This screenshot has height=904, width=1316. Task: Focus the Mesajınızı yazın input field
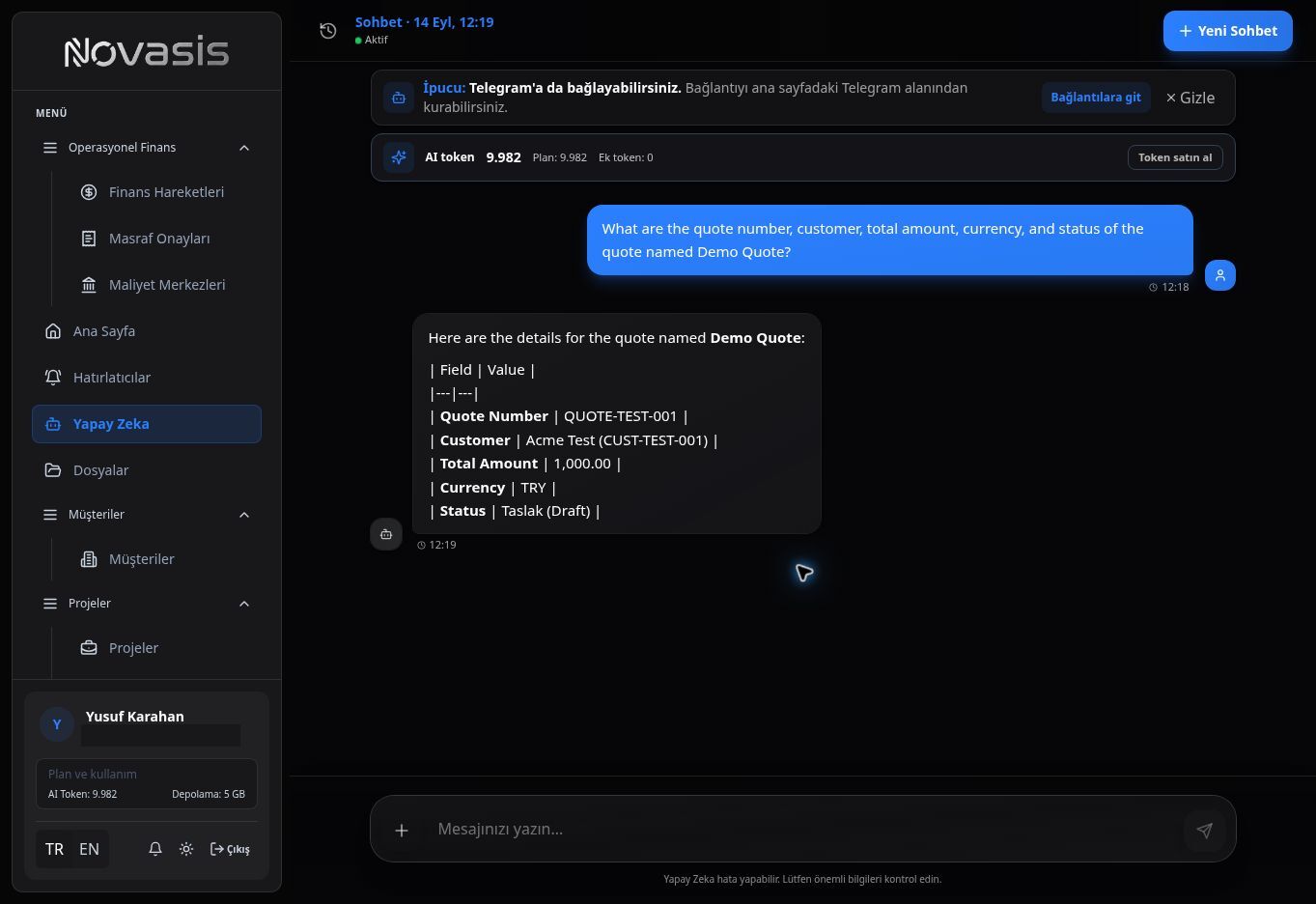pyautogui.click(x=803, y=830)
